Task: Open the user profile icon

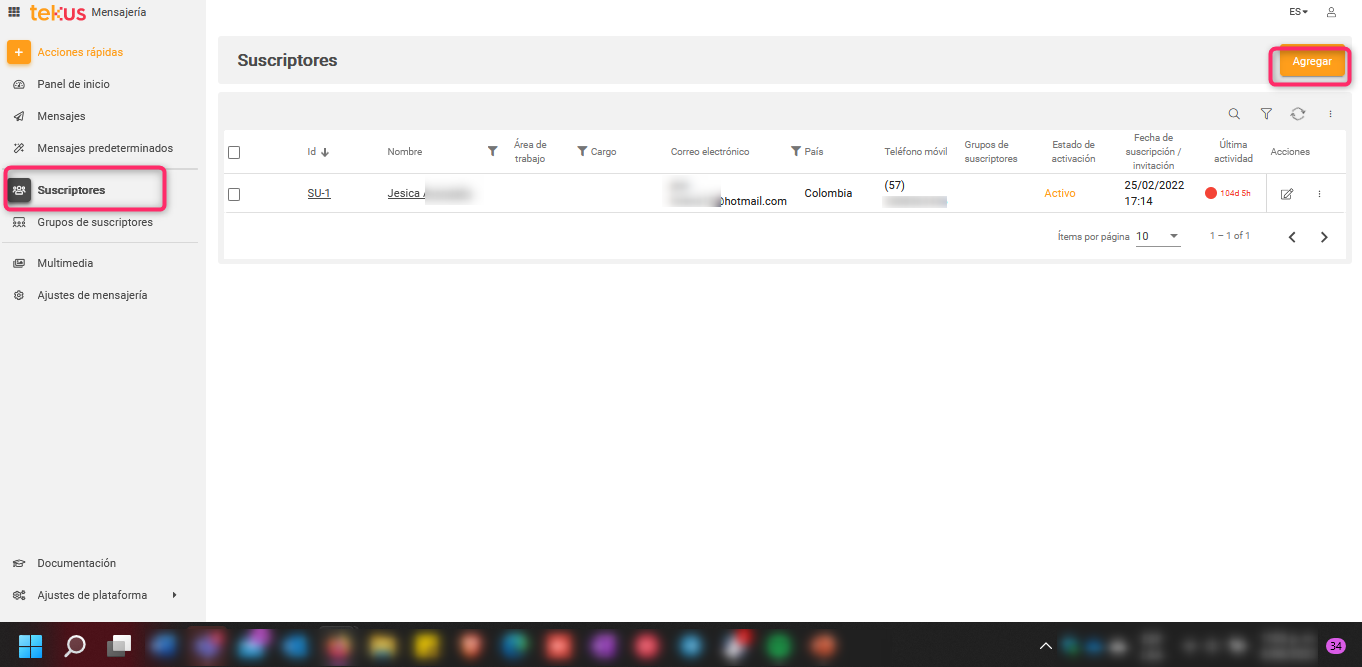Action: click(x=1331, y=12)
